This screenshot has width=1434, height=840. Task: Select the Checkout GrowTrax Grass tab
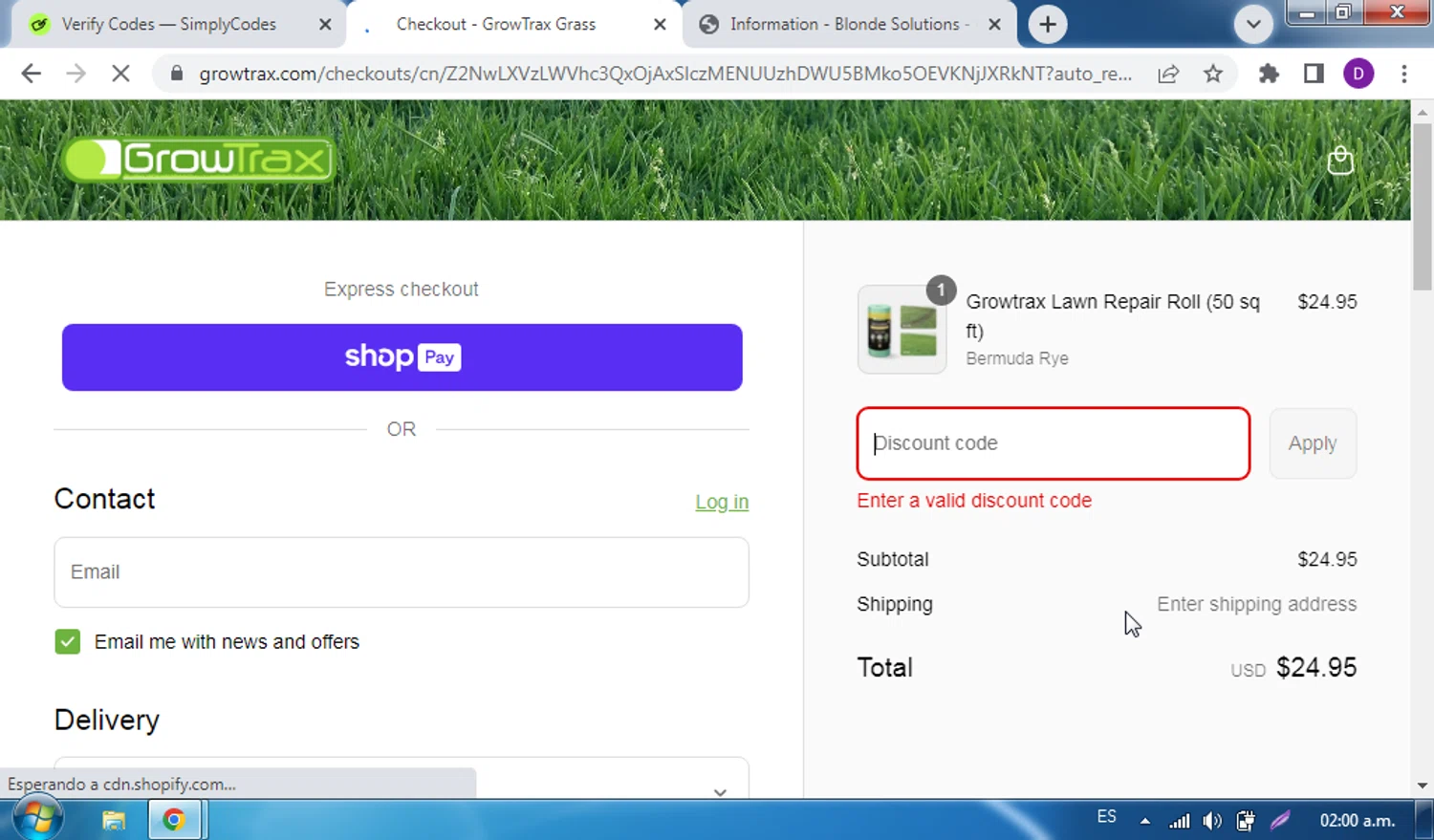point(496,24)
